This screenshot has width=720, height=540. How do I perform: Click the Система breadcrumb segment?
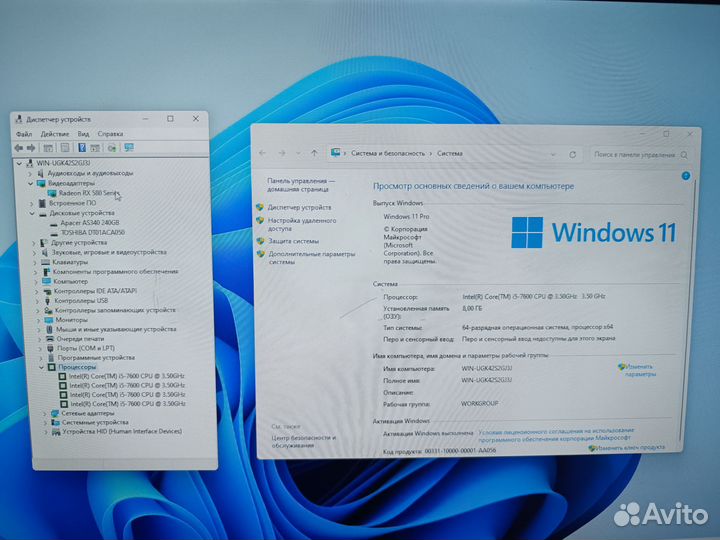[450, 153]
